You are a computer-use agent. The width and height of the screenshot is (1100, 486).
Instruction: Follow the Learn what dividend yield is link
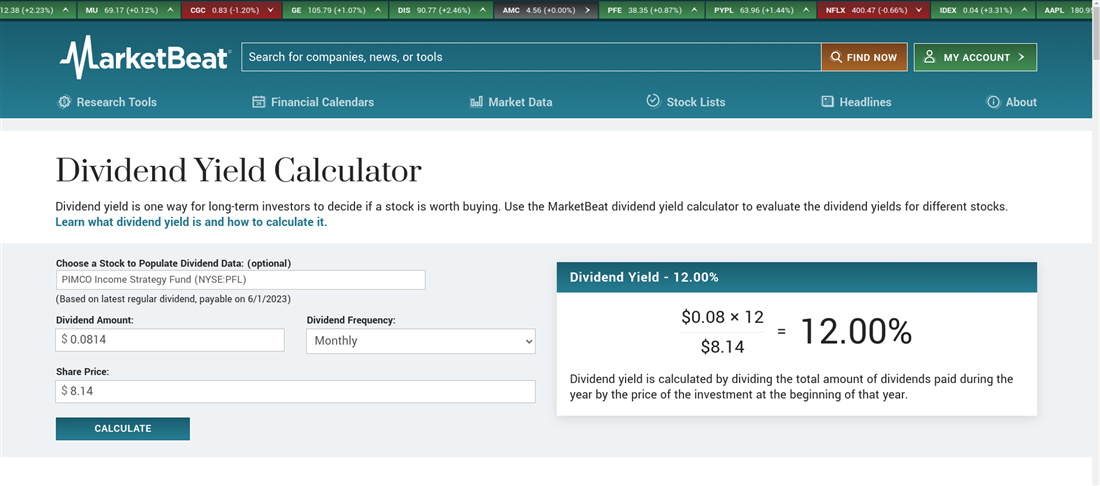[x=191, y=222]
